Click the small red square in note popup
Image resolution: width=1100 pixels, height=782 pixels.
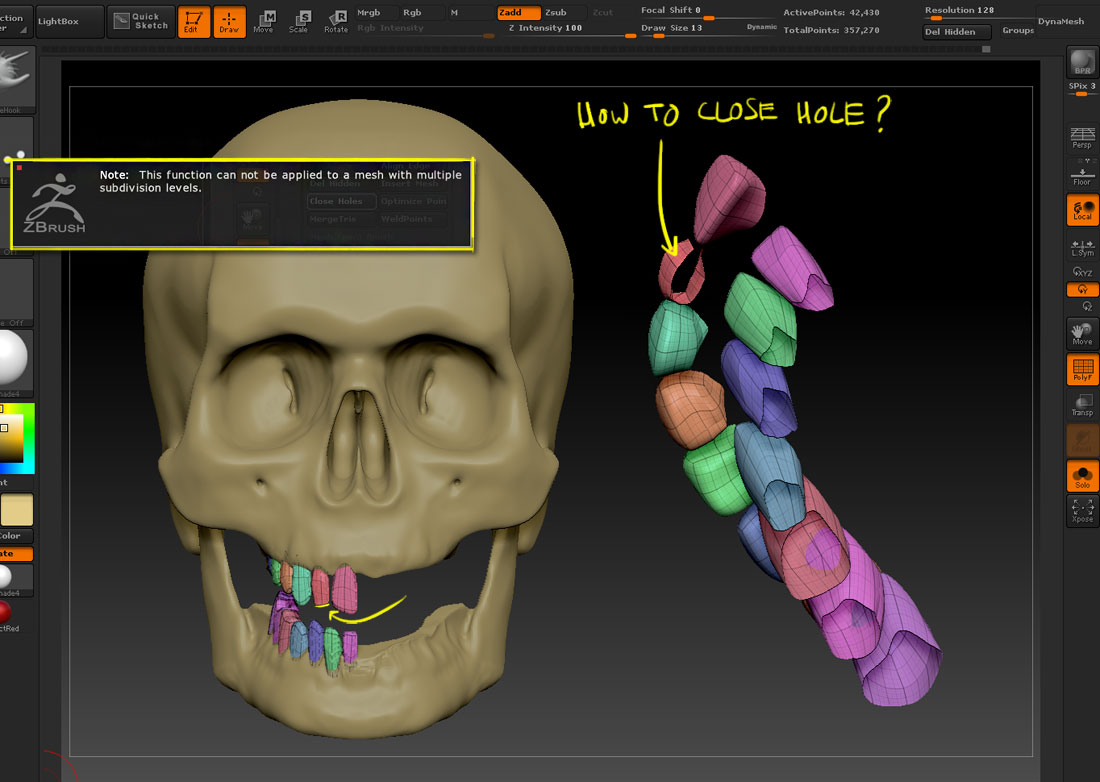[x=20, y=168]
